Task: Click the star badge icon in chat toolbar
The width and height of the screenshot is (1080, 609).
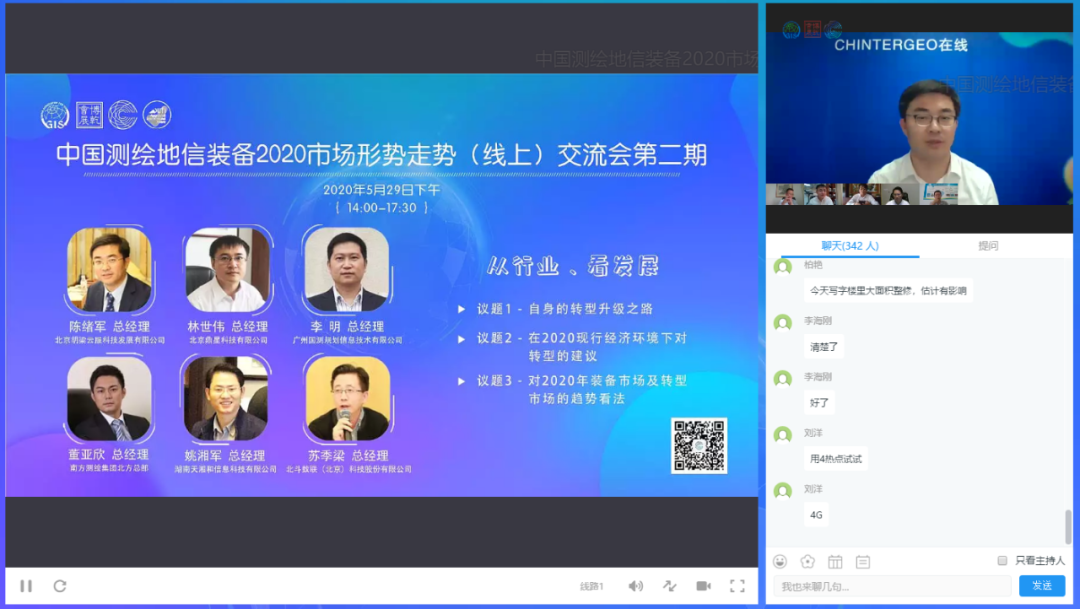Action: (x=807, y=561)
